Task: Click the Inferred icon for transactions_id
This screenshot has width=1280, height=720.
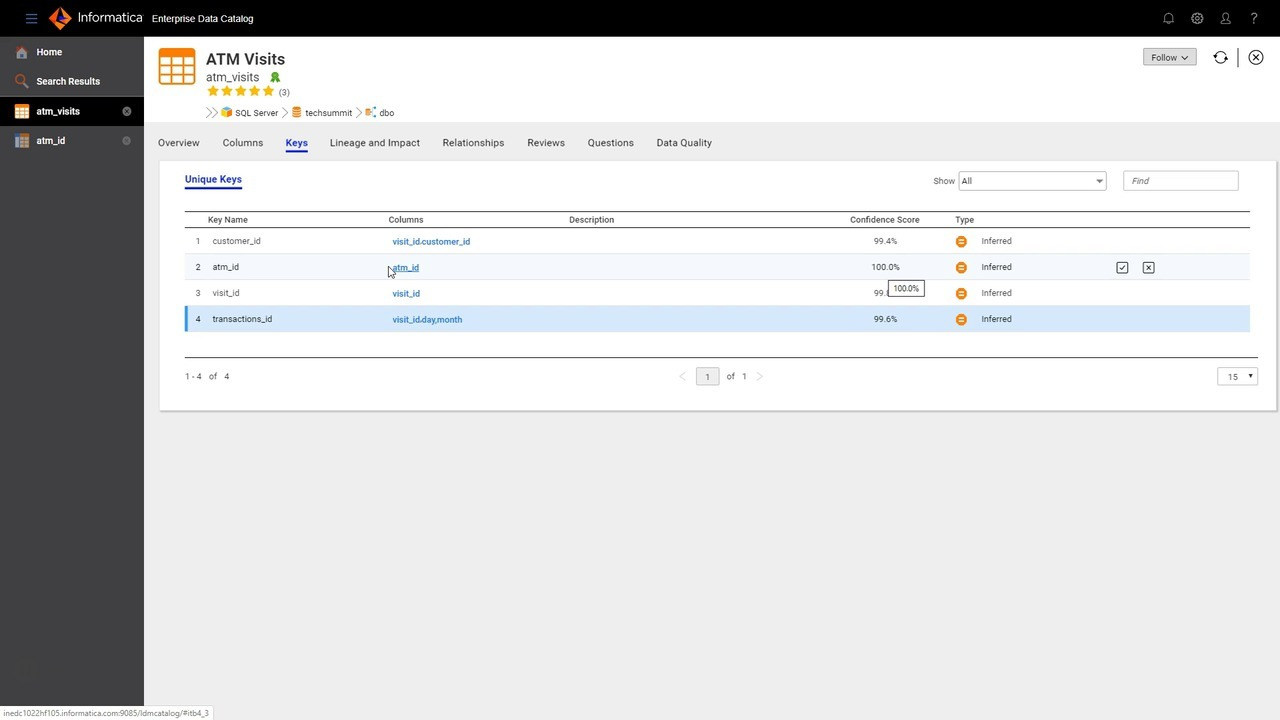Action: click(x=961, y=319)
